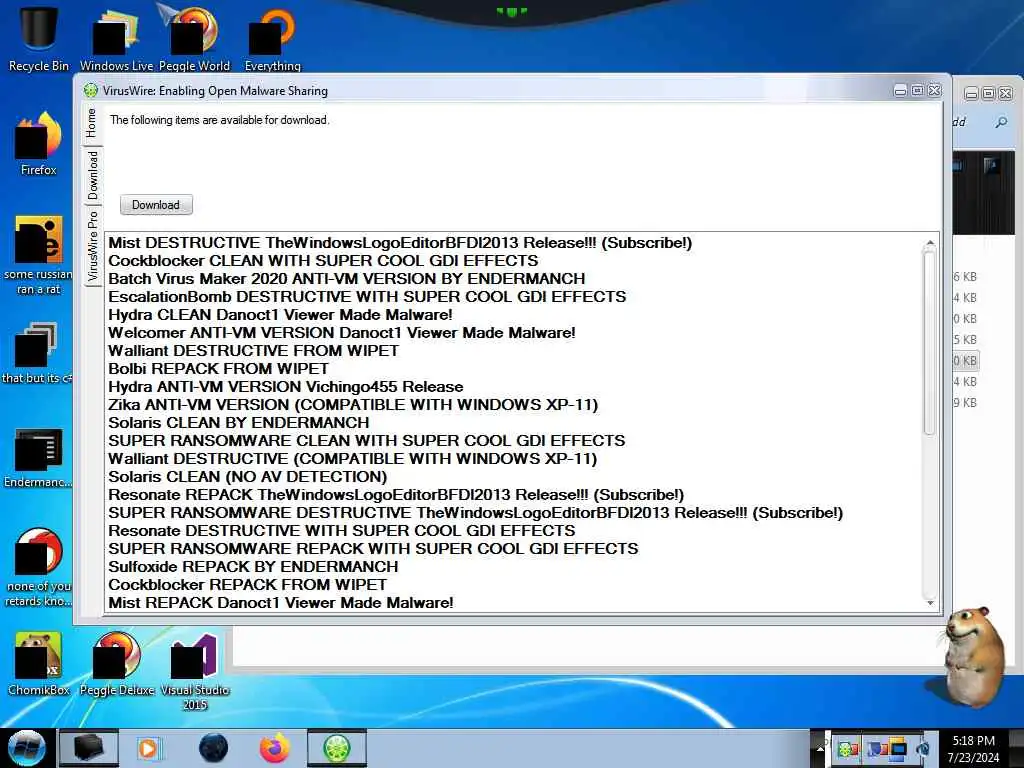This screenshot has height=768, width=1024.
Task: Click the Windows Start orb
Action: (x=27, y=748)
